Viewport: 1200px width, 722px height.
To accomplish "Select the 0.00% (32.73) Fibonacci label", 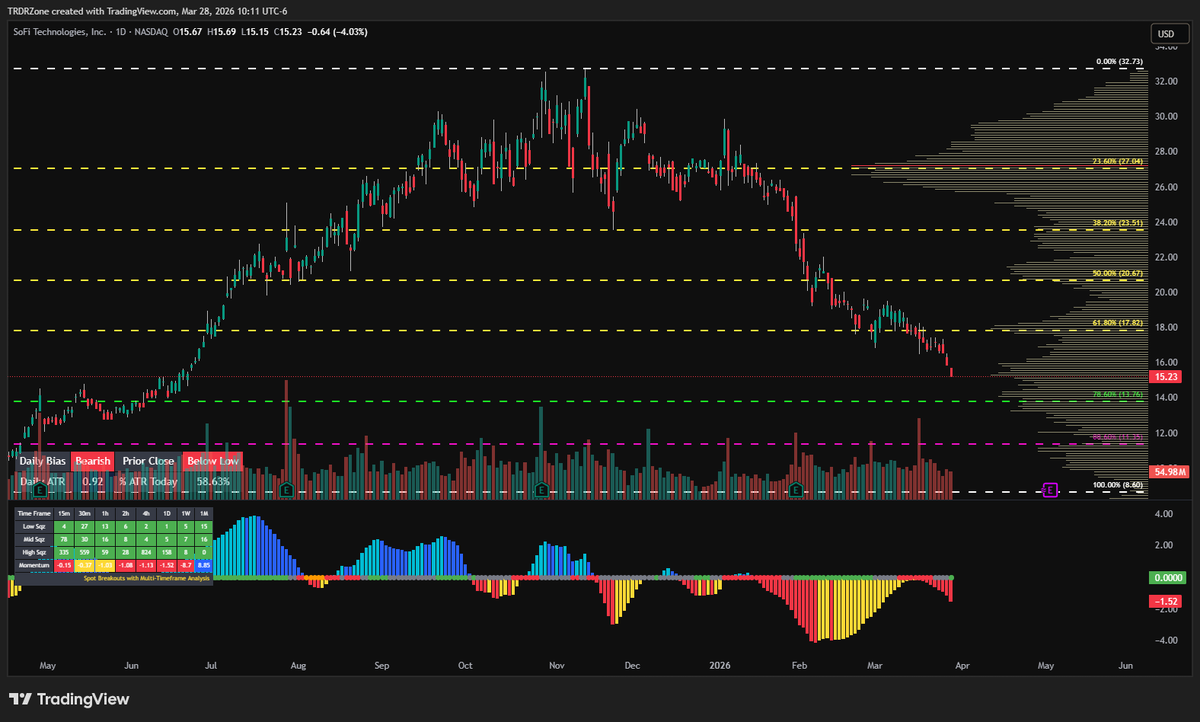I will click(x=1119, y=61).
